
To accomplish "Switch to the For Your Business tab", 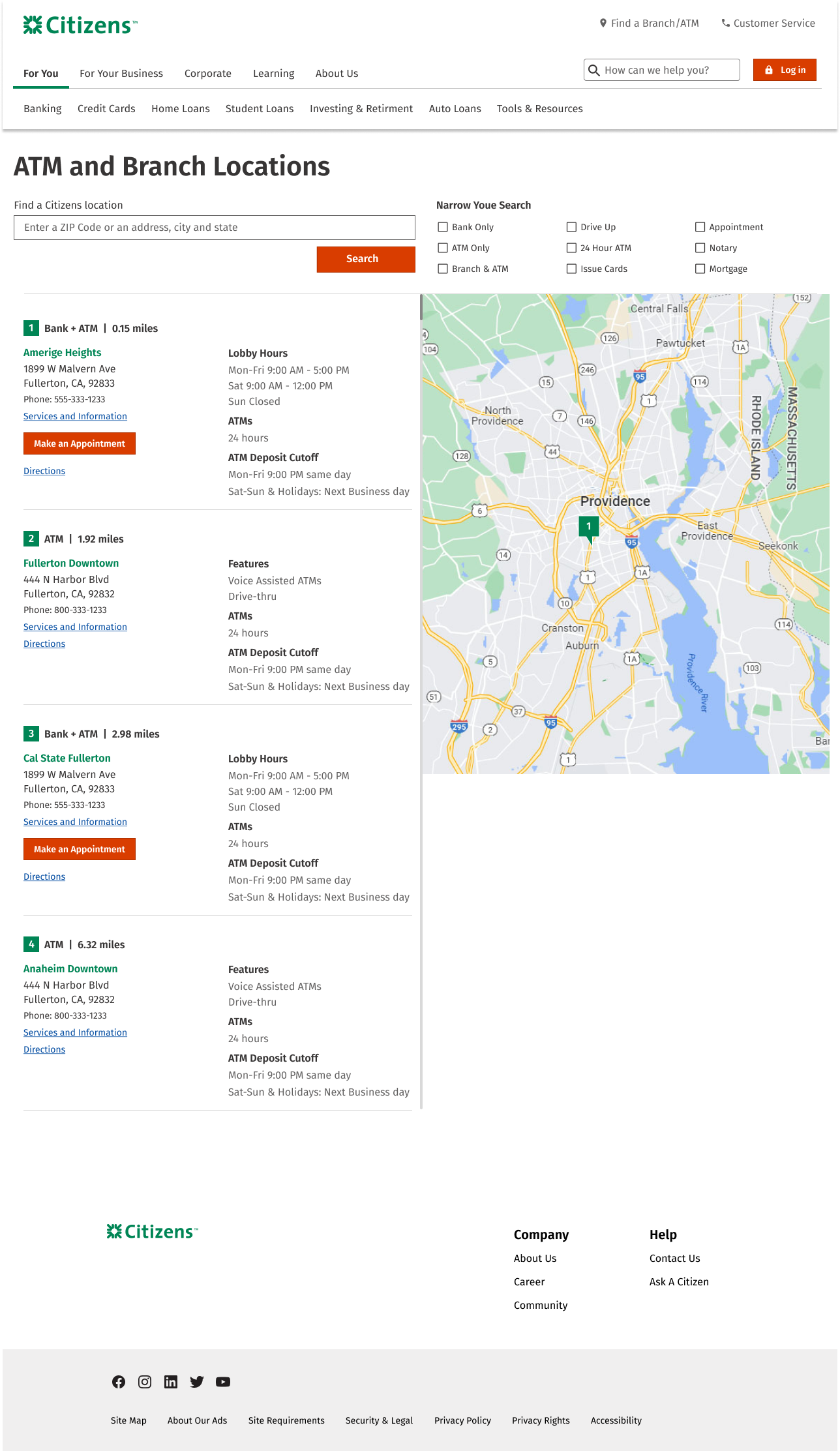I will 121,74.
